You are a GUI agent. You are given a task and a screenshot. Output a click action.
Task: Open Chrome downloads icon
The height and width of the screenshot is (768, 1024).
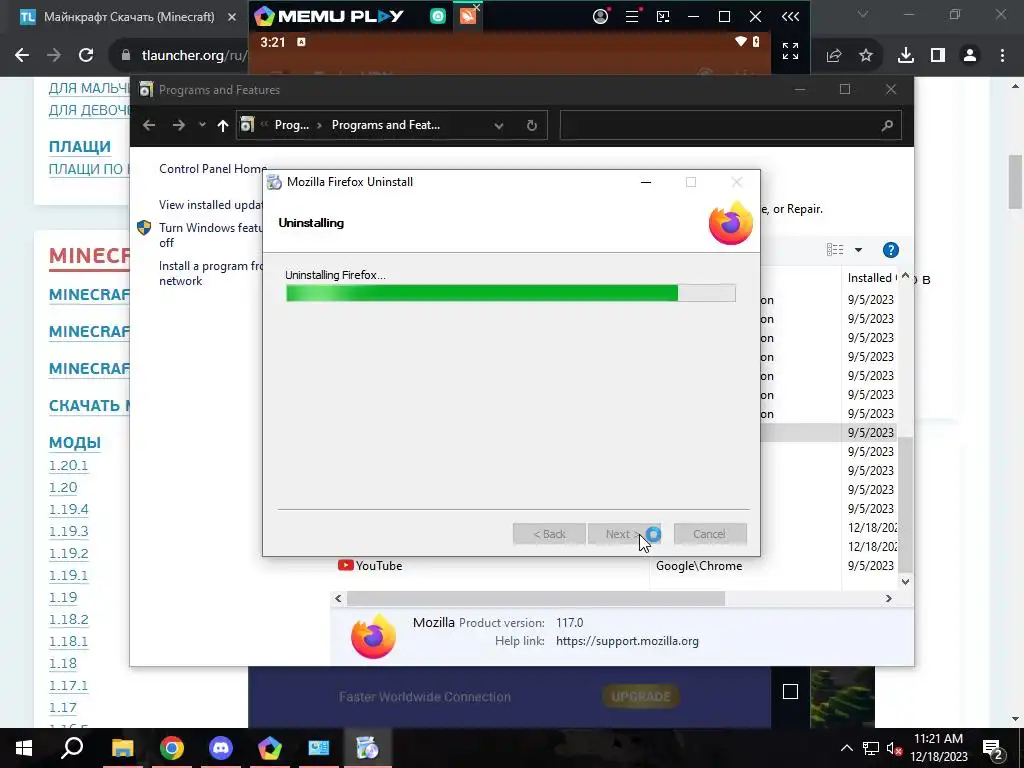pyautogui.click(x=905, y=56)
